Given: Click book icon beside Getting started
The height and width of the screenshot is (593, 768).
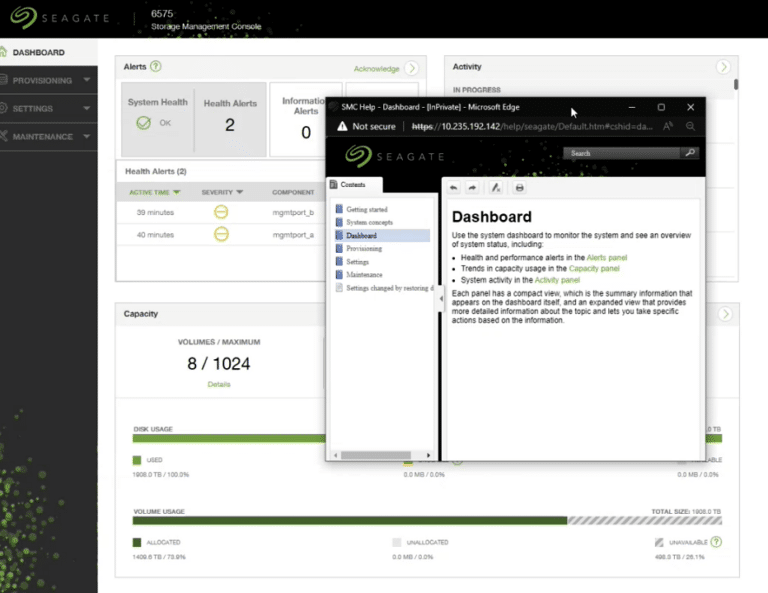Looking at the screenshot, I should tap(339, 209).
